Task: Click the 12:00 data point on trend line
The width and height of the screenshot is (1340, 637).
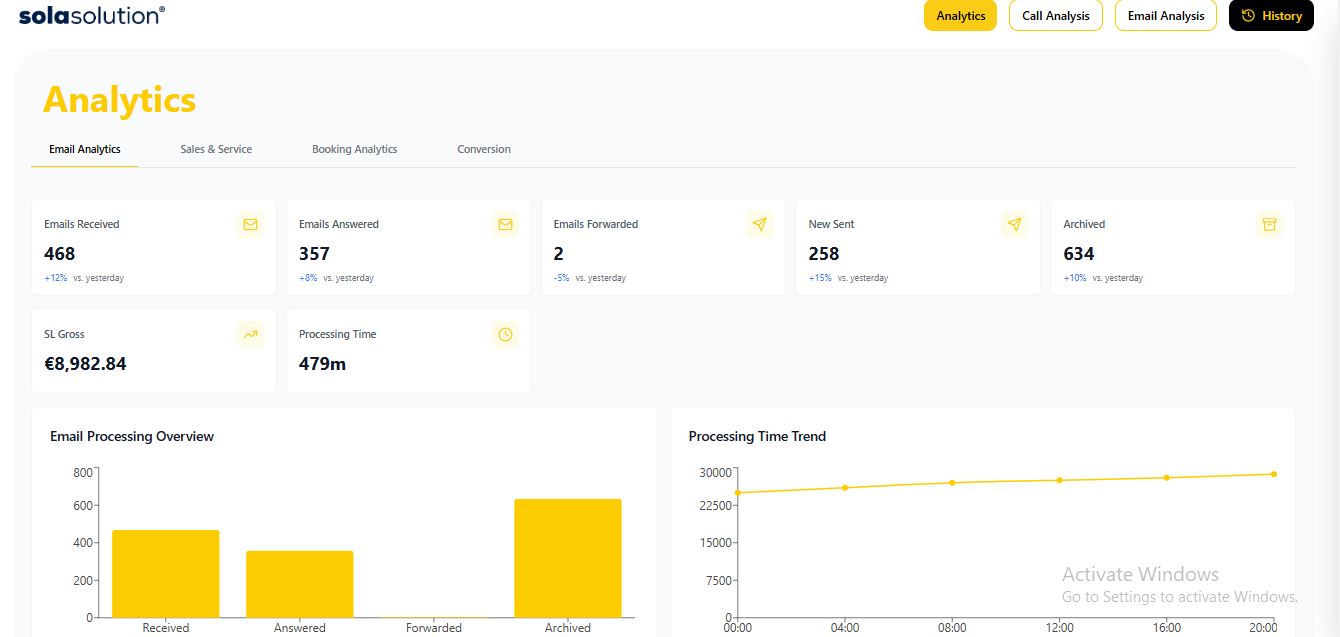Action: pos(1059,480)
